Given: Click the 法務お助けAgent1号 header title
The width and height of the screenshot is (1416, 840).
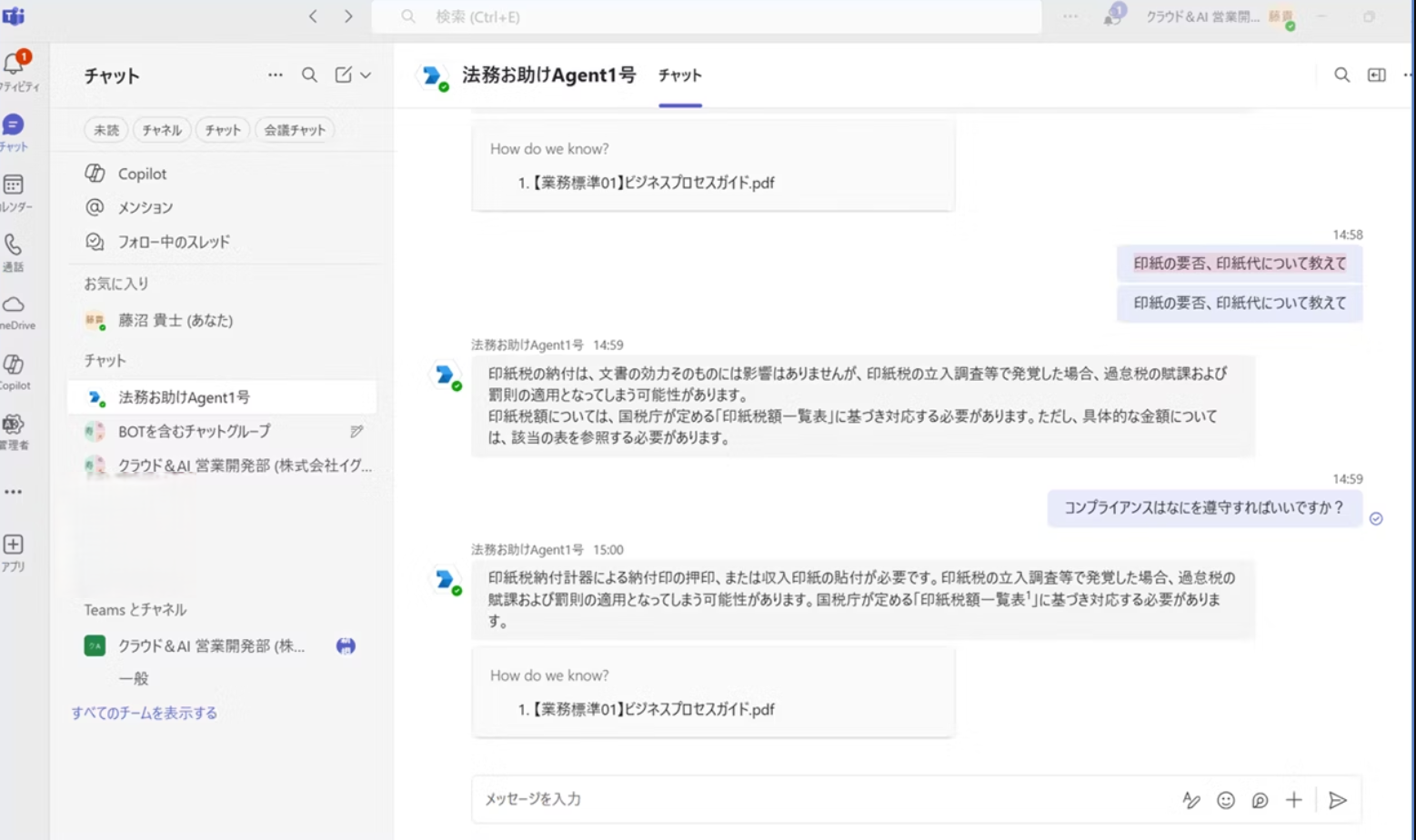Looking at the screenshot, I should click(x=548, y=75).
